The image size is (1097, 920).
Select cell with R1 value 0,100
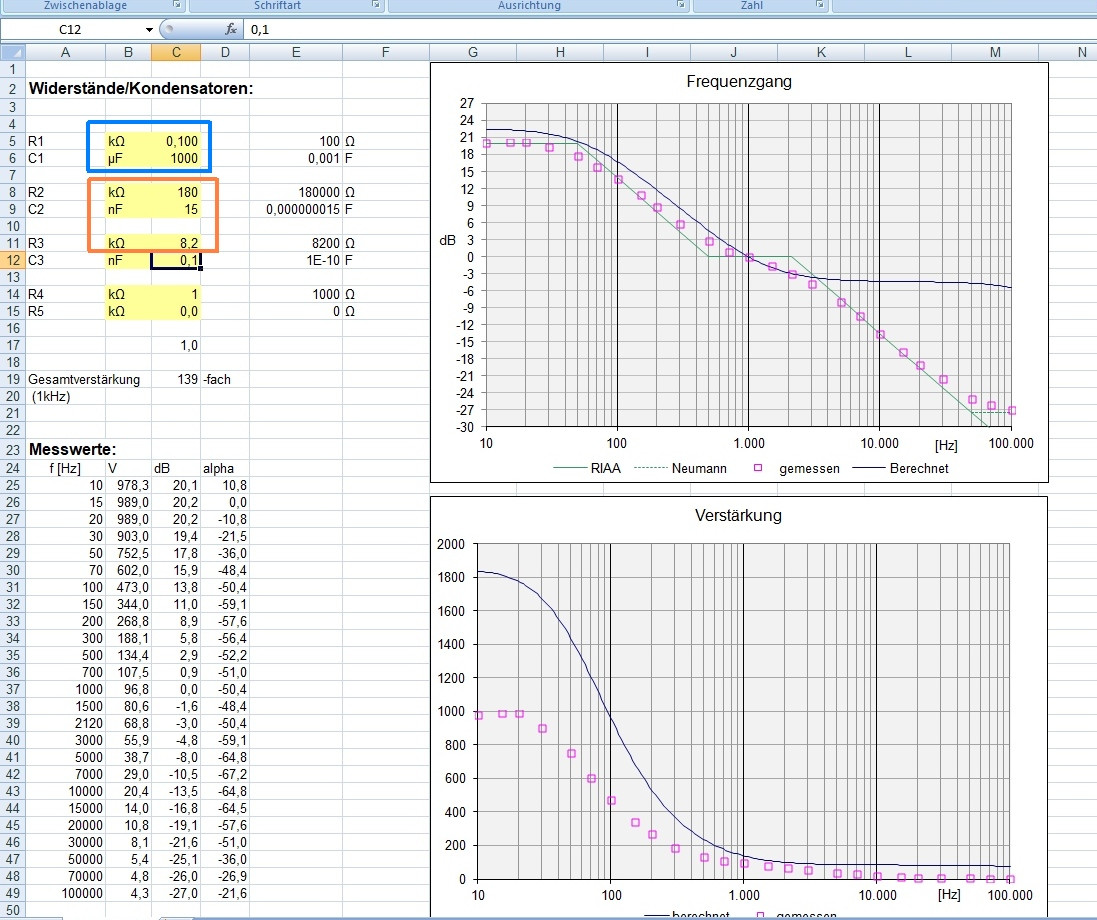pyautogui.click(x=176, y=141)
